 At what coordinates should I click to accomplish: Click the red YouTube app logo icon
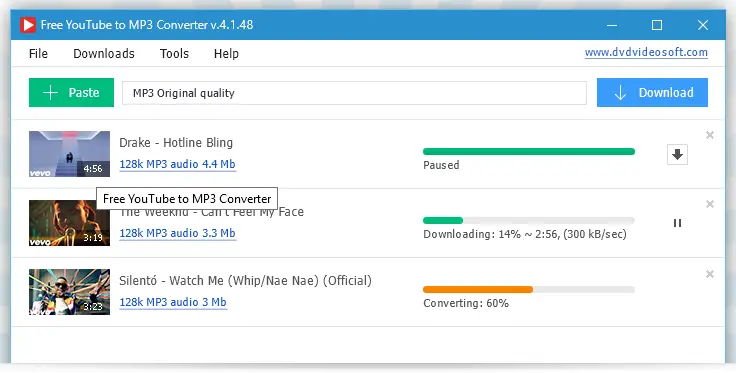28,25
